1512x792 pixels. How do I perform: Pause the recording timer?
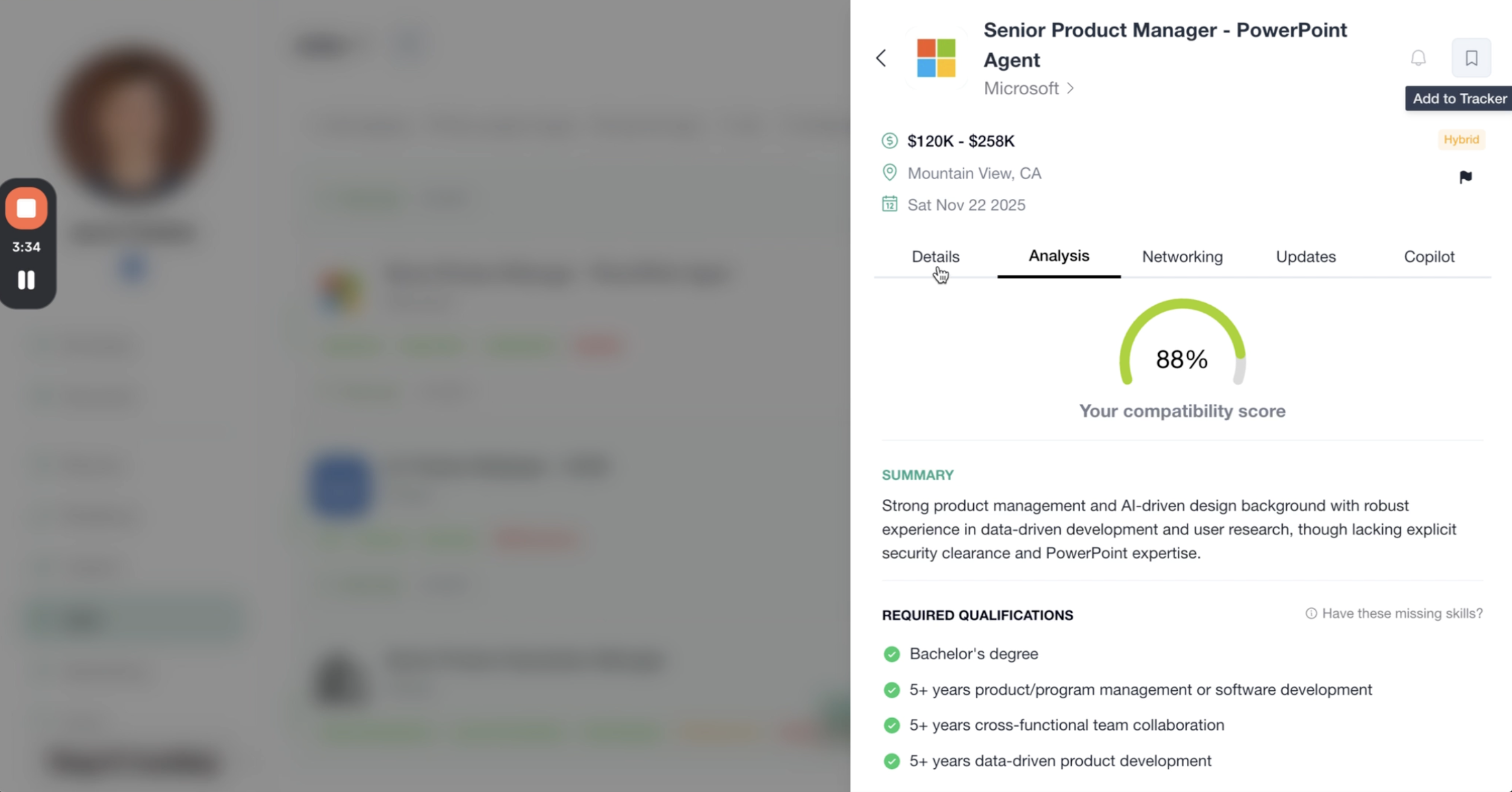26,280
